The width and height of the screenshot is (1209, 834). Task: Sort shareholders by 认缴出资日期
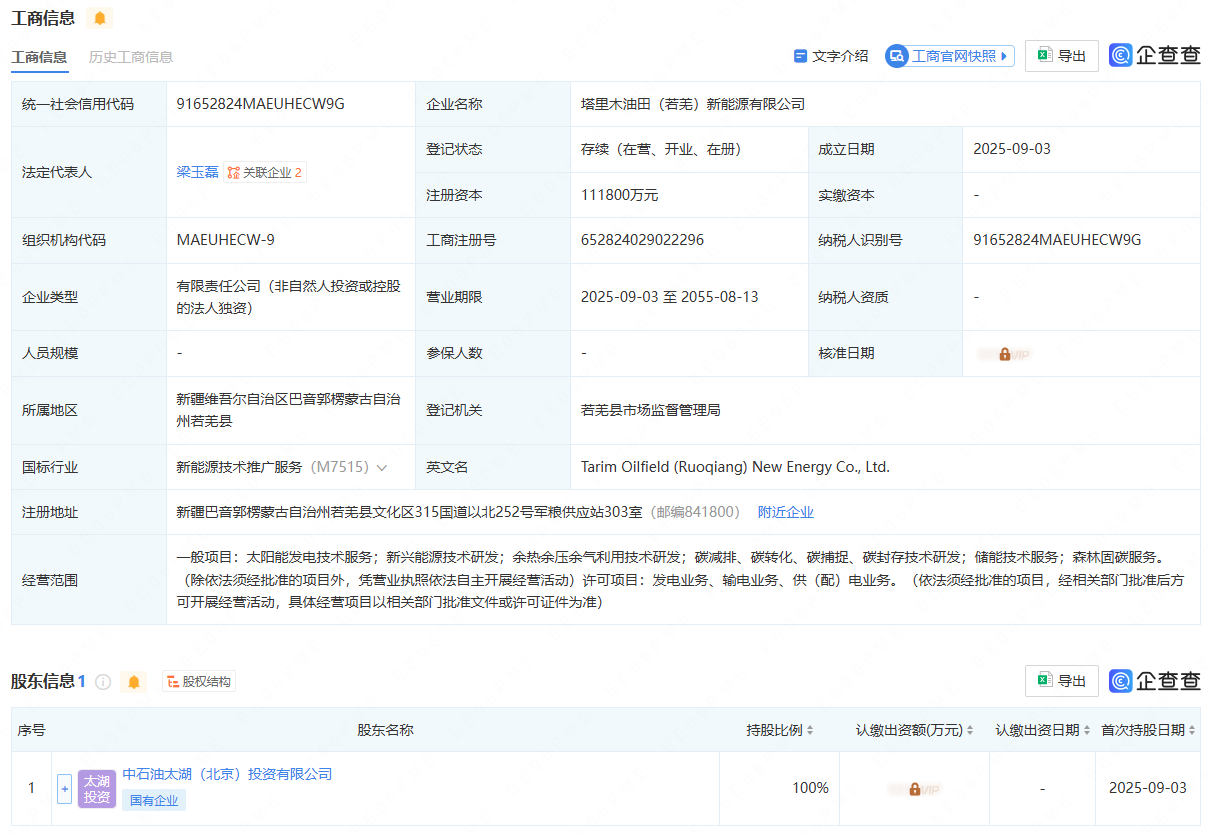(x=1043, y=730)
